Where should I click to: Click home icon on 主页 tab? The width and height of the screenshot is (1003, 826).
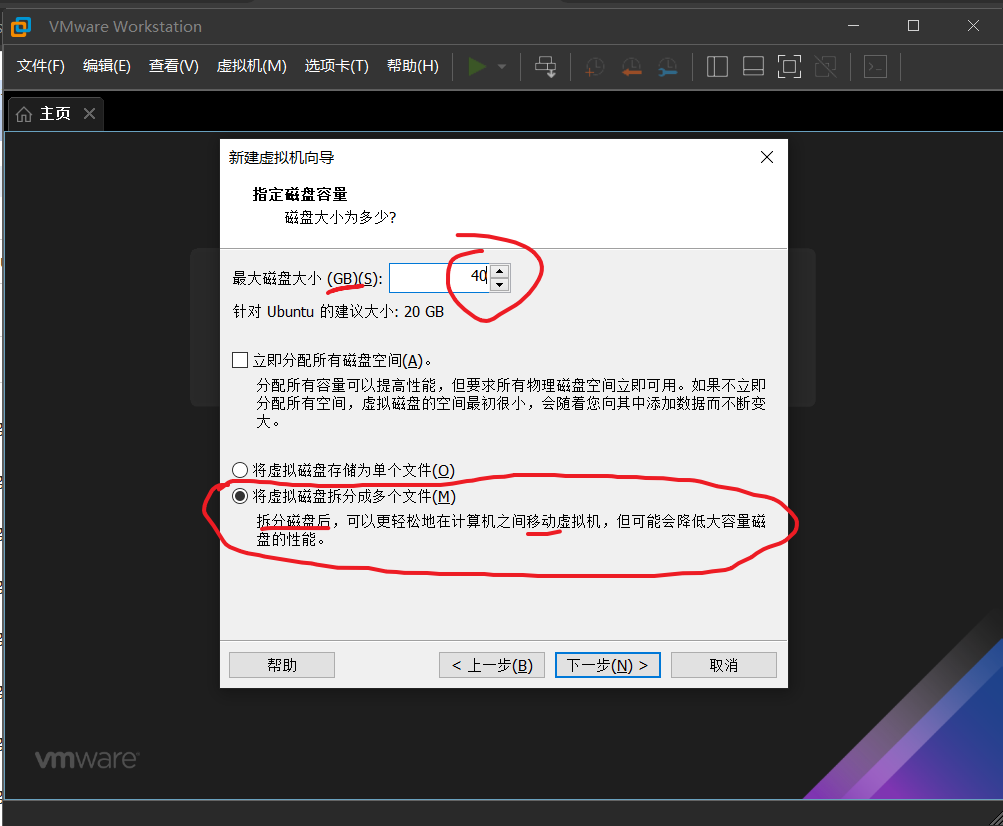[x=24, y=115]
